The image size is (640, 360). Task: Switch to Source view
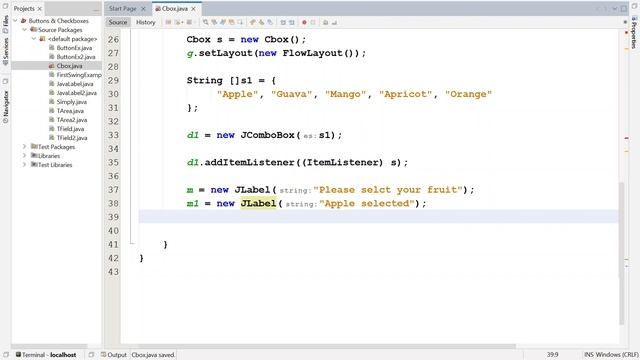pos(118,22)
